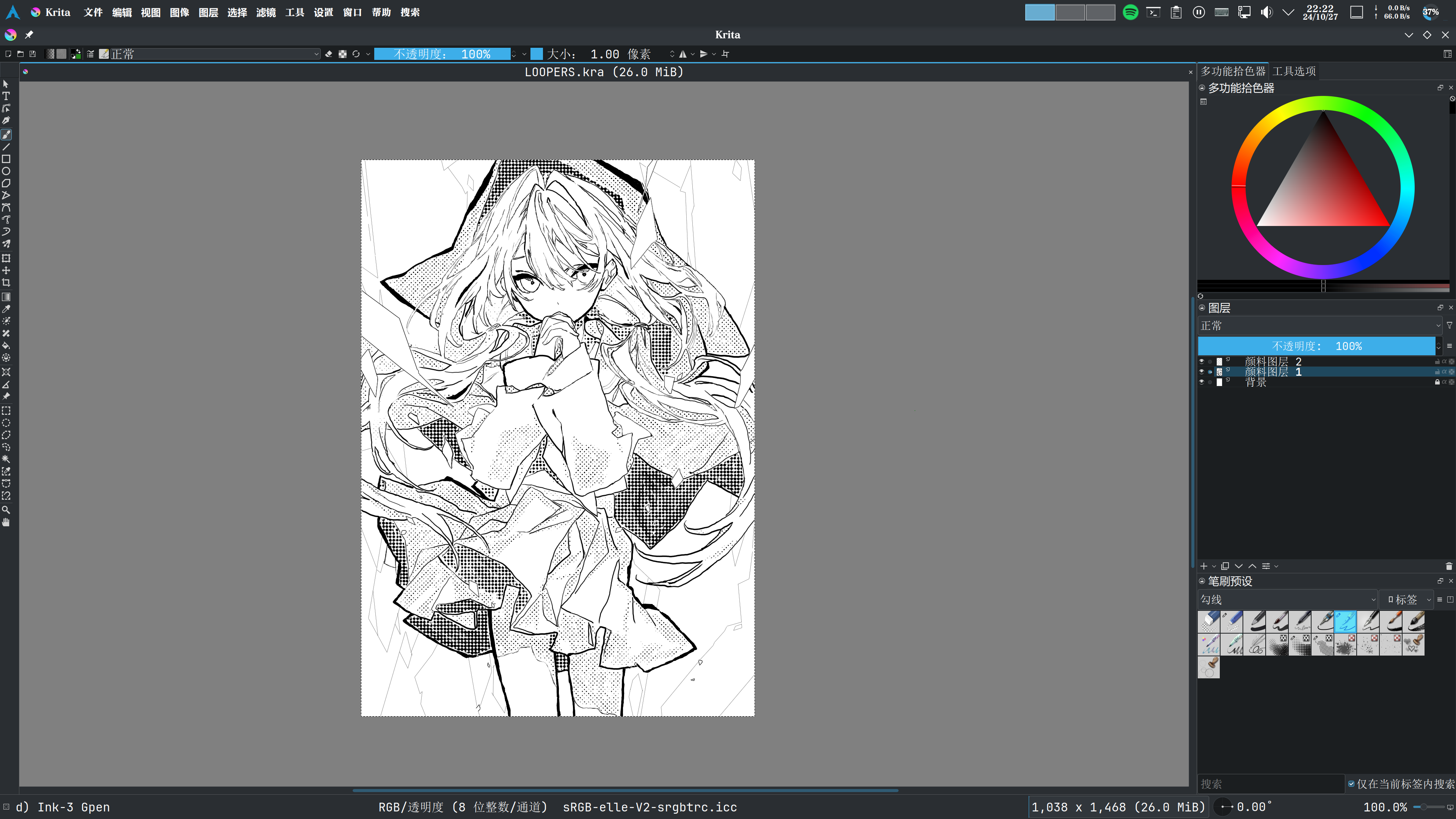Viewport: 1456px width, 819px height.
Task: Select the Zoom magnifier tool
Action: click(x=6, y=510)
